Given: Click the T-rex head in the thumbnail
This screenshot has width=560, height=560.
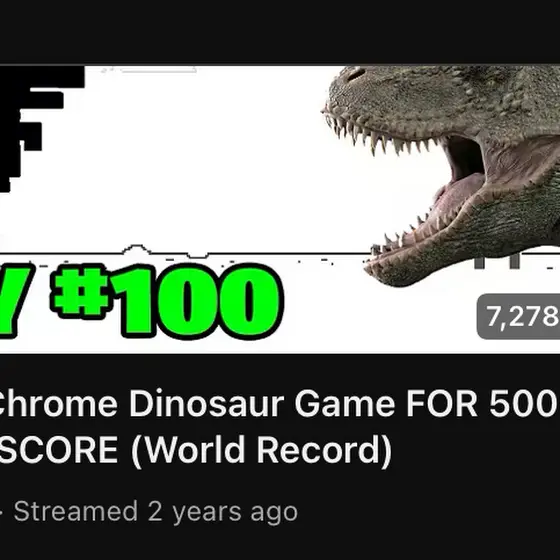Looking at the screenshot, I should click(441, 175).
